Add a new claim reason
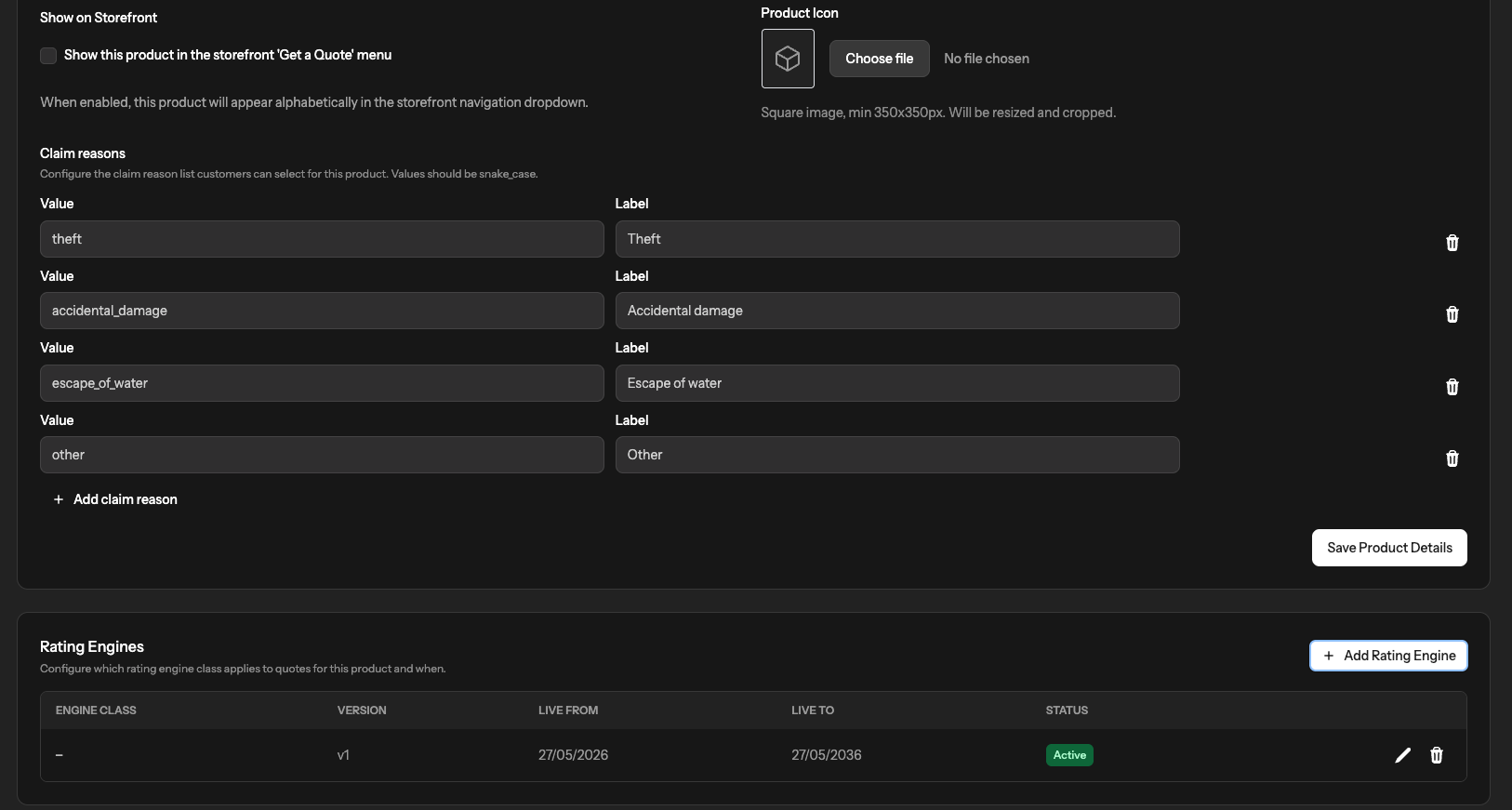1512x810 pixels. click(115, 499)
